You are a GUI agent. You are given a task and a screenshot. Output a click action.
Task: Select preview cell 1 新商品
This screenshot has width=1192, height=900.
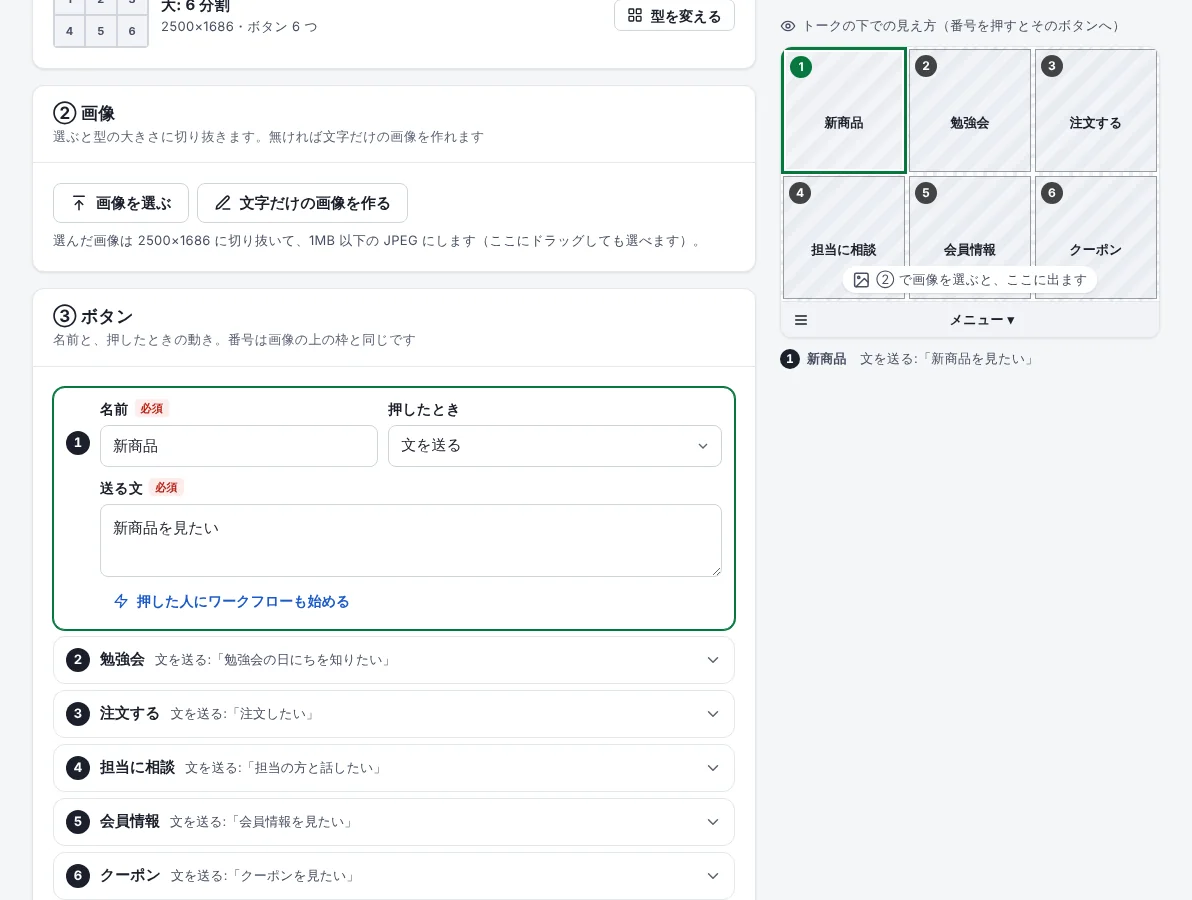pos(844,111)
